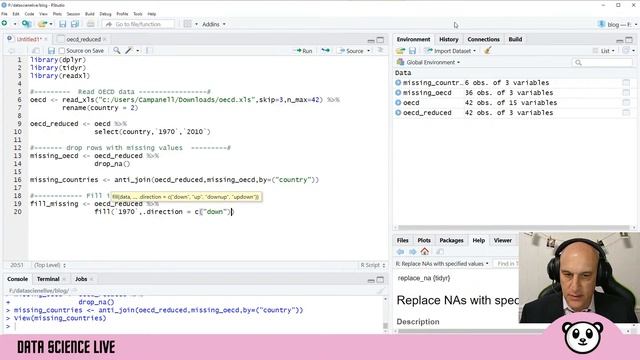Click the Source button
The height and width of the screenshot is (360, 640).
[x=351, y=51]
